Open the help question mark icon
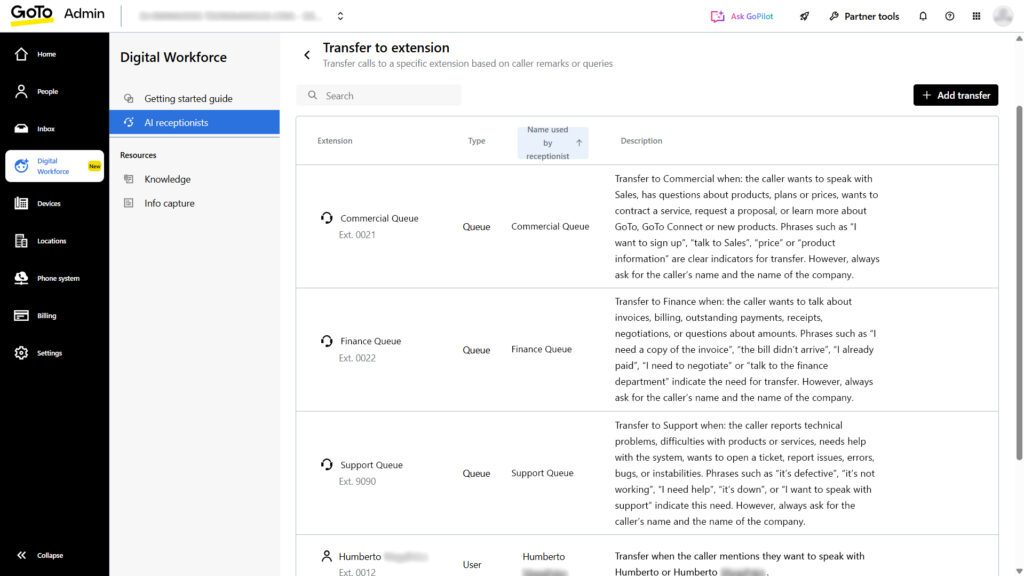1024x576 pixels. 949,16
